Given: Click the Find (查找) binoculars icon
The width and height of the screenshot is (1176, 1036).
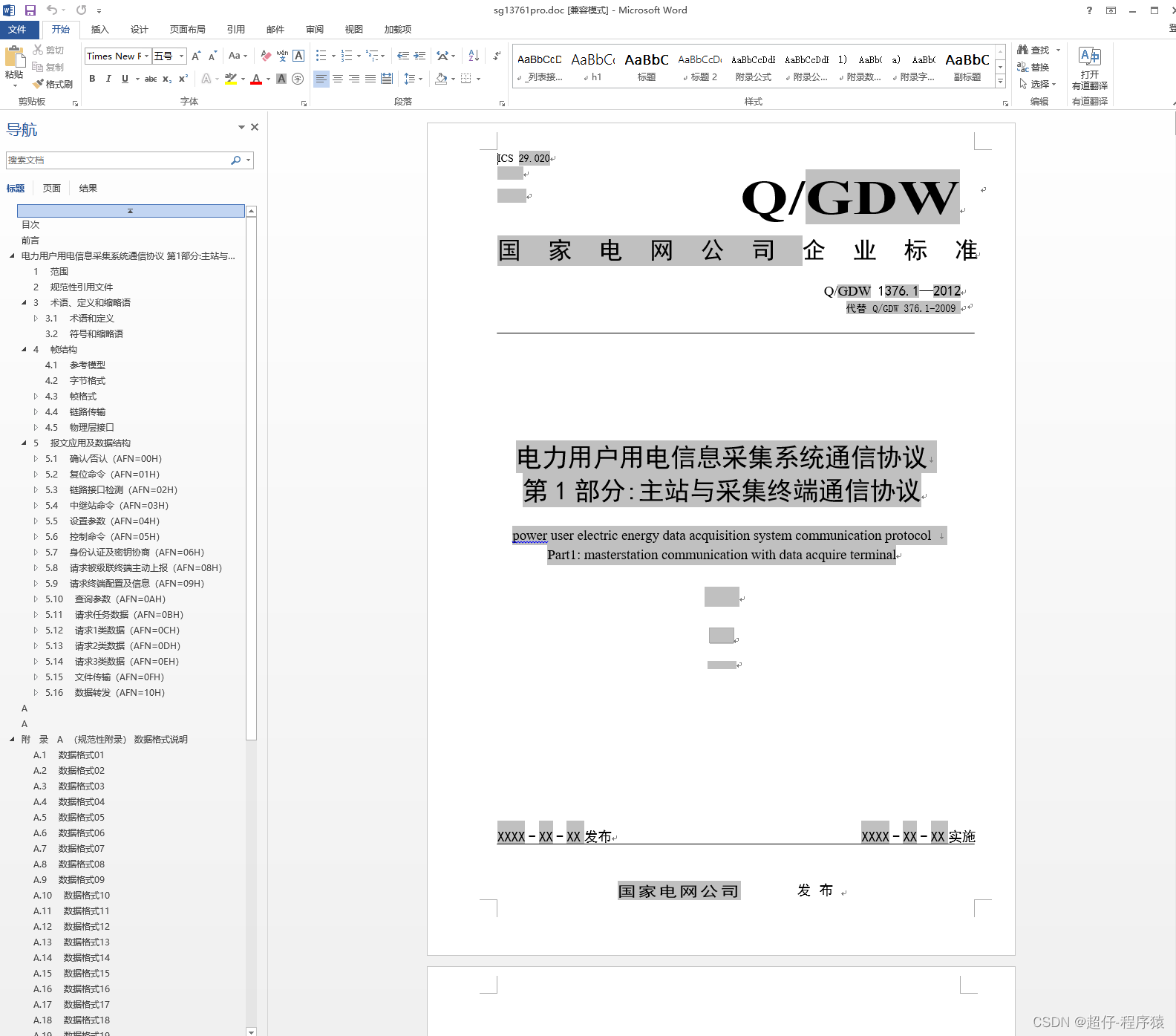Looking at the screenshot, I should tap(1023, 50).
